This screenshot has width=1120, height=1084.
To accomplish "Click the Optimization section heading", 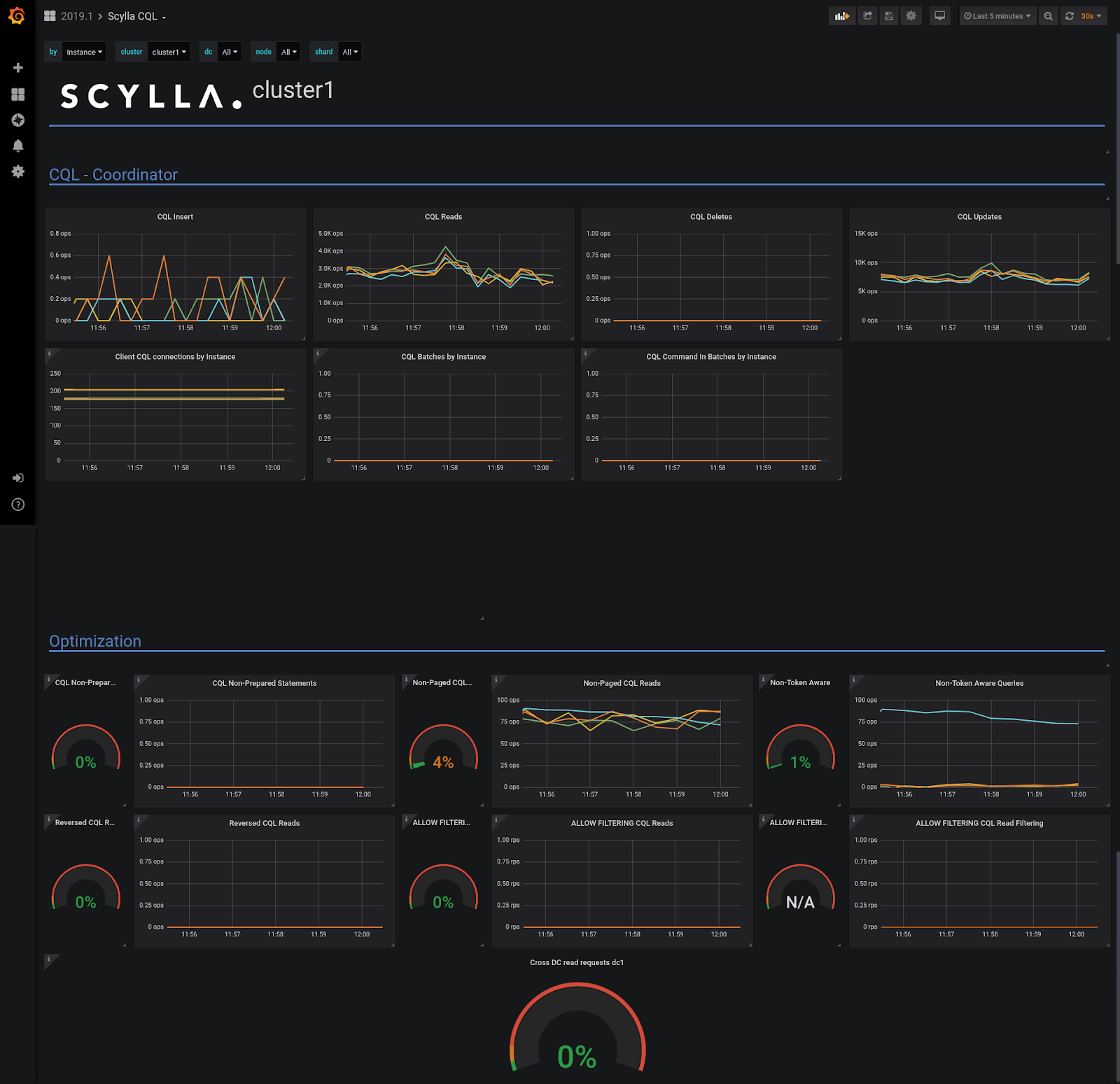I will (x=95, y=641).
